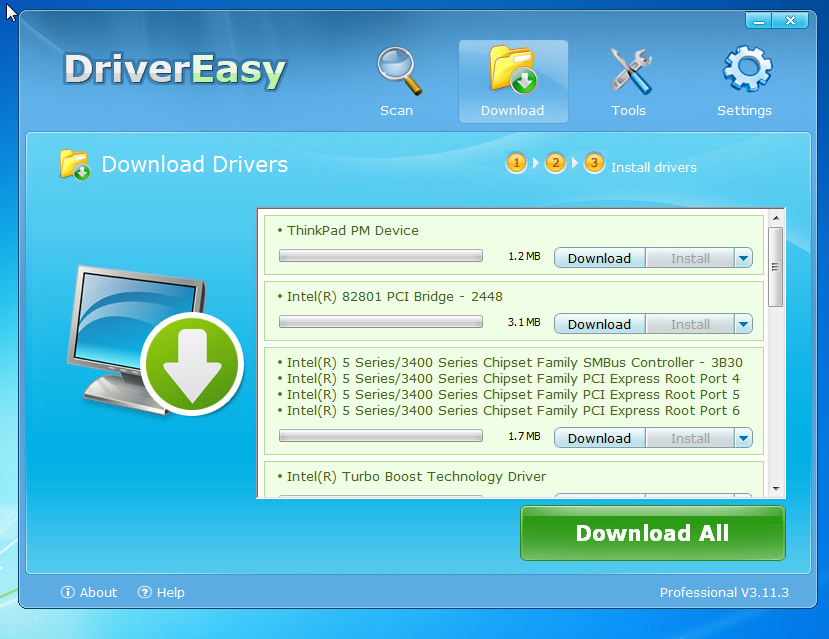Open the Tools wrench icon
This screenshot has width=829, height=639.
[630, 71]
